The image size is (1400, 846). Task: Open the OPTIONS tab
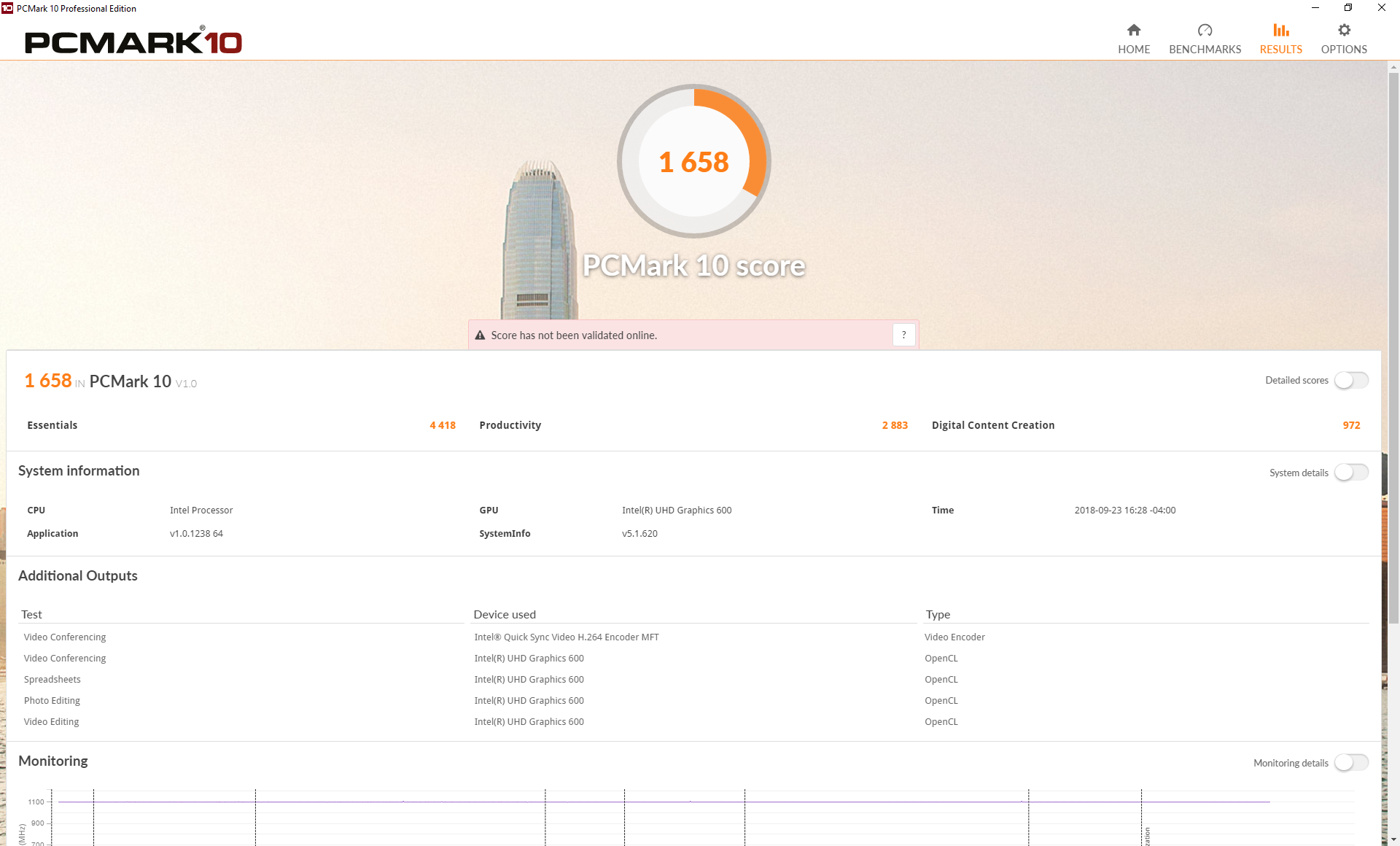point(1344,39)
